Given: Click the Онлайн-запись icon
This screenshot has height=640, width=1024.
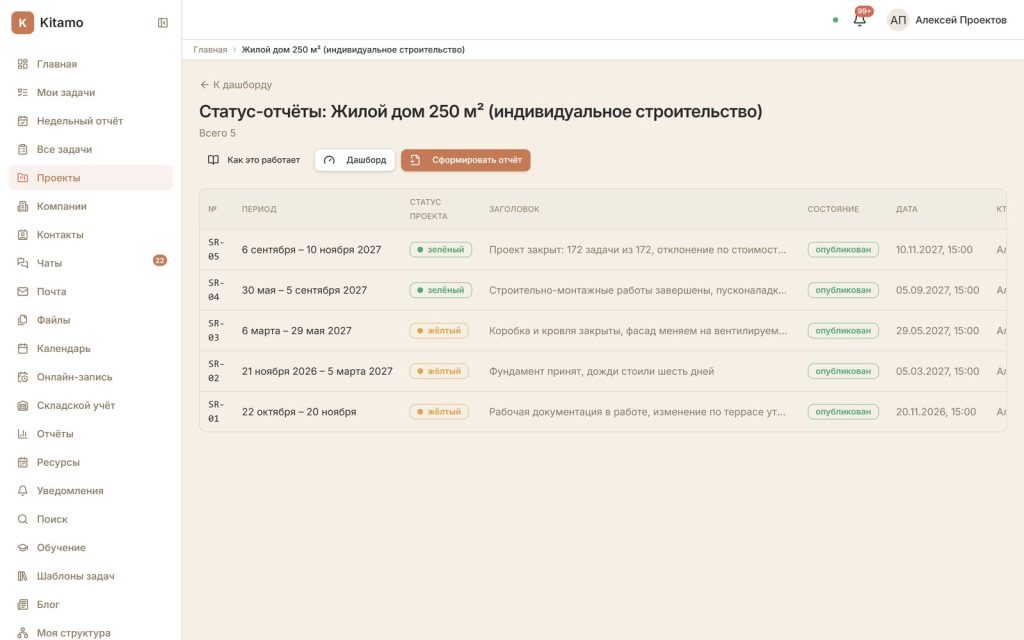Looking at the screenshot, I should point(23,377).
